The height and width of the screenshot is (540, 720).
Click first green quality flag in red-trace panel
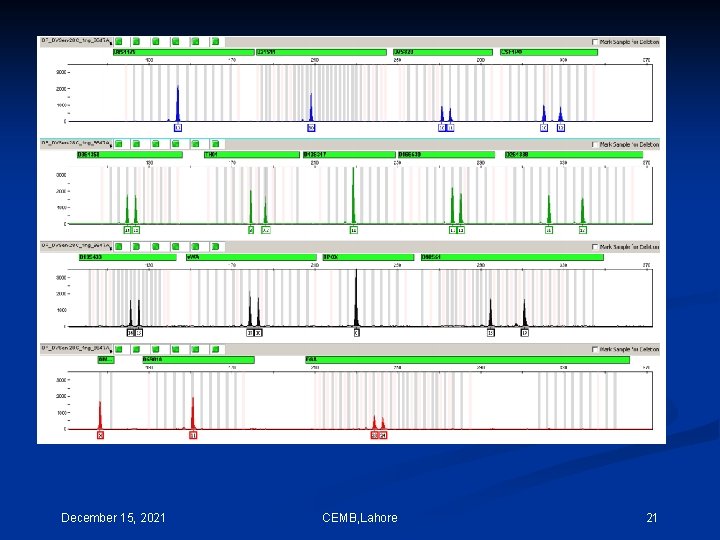118,349
